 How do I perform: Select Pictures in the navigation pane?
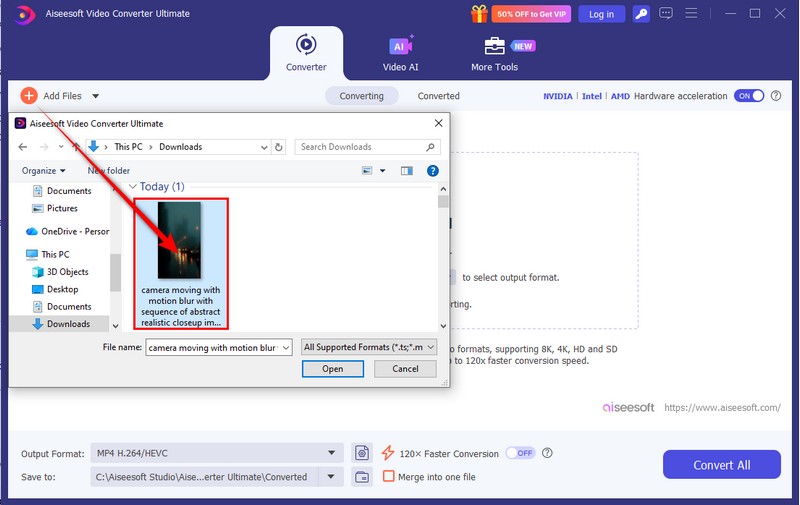tap(62, 208)
